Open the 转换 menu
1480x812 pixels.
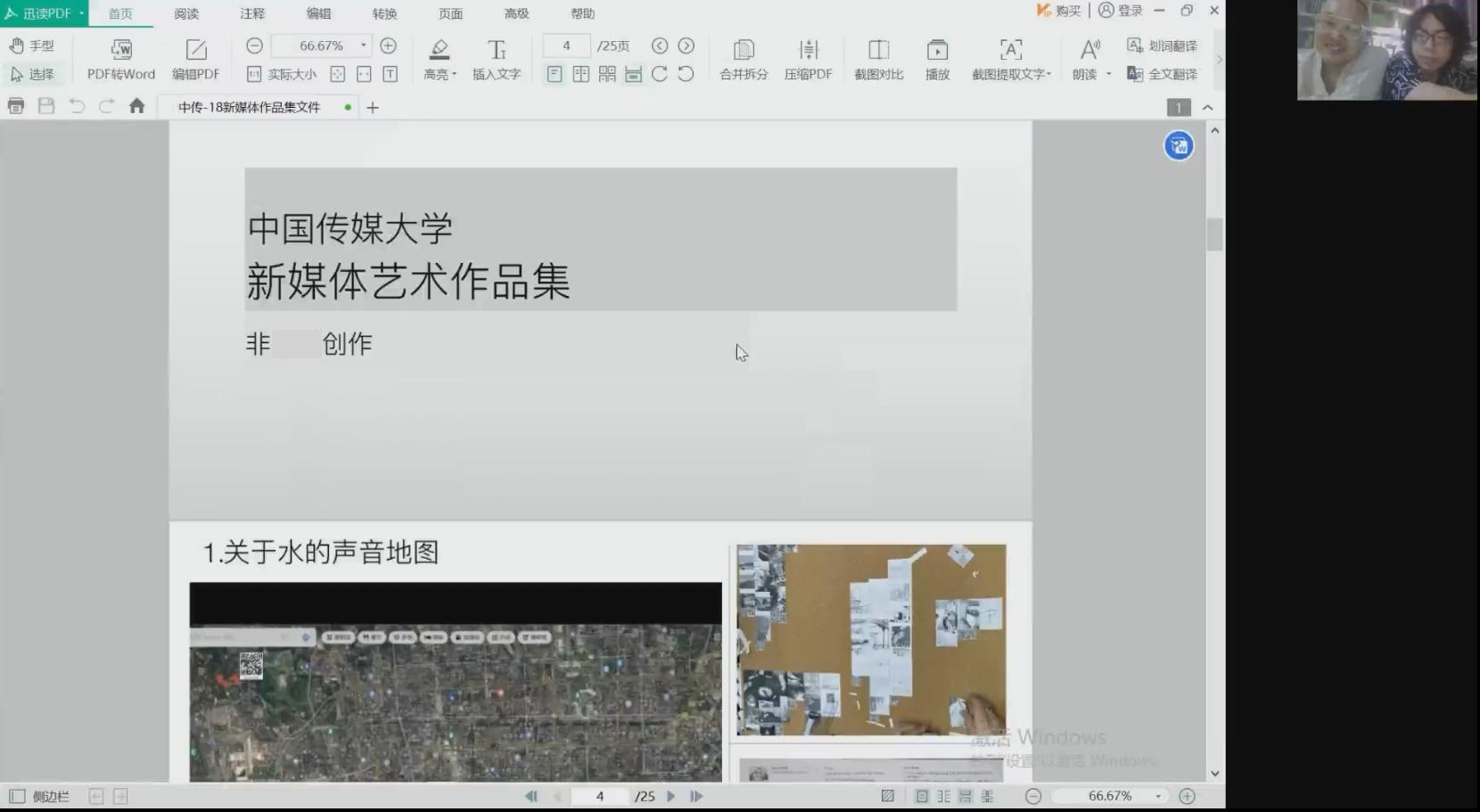[385, 13]
